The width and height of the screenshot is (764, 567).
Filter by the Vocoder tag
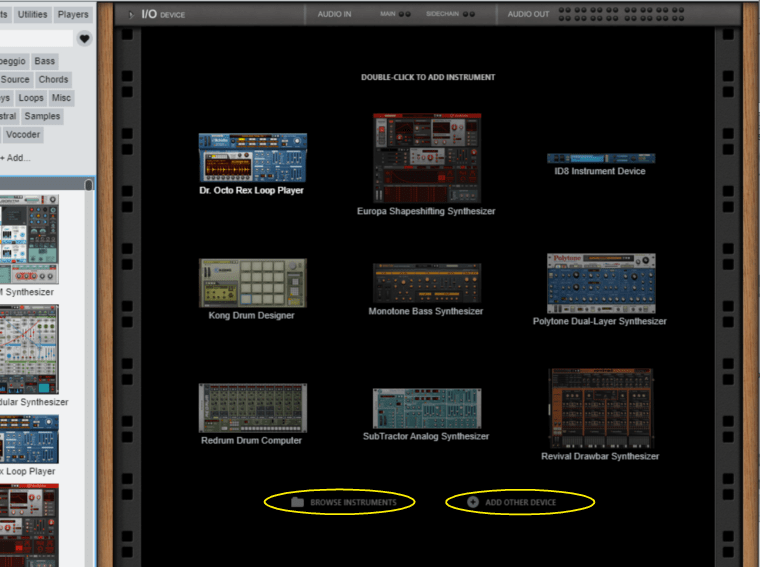(23, 134)
